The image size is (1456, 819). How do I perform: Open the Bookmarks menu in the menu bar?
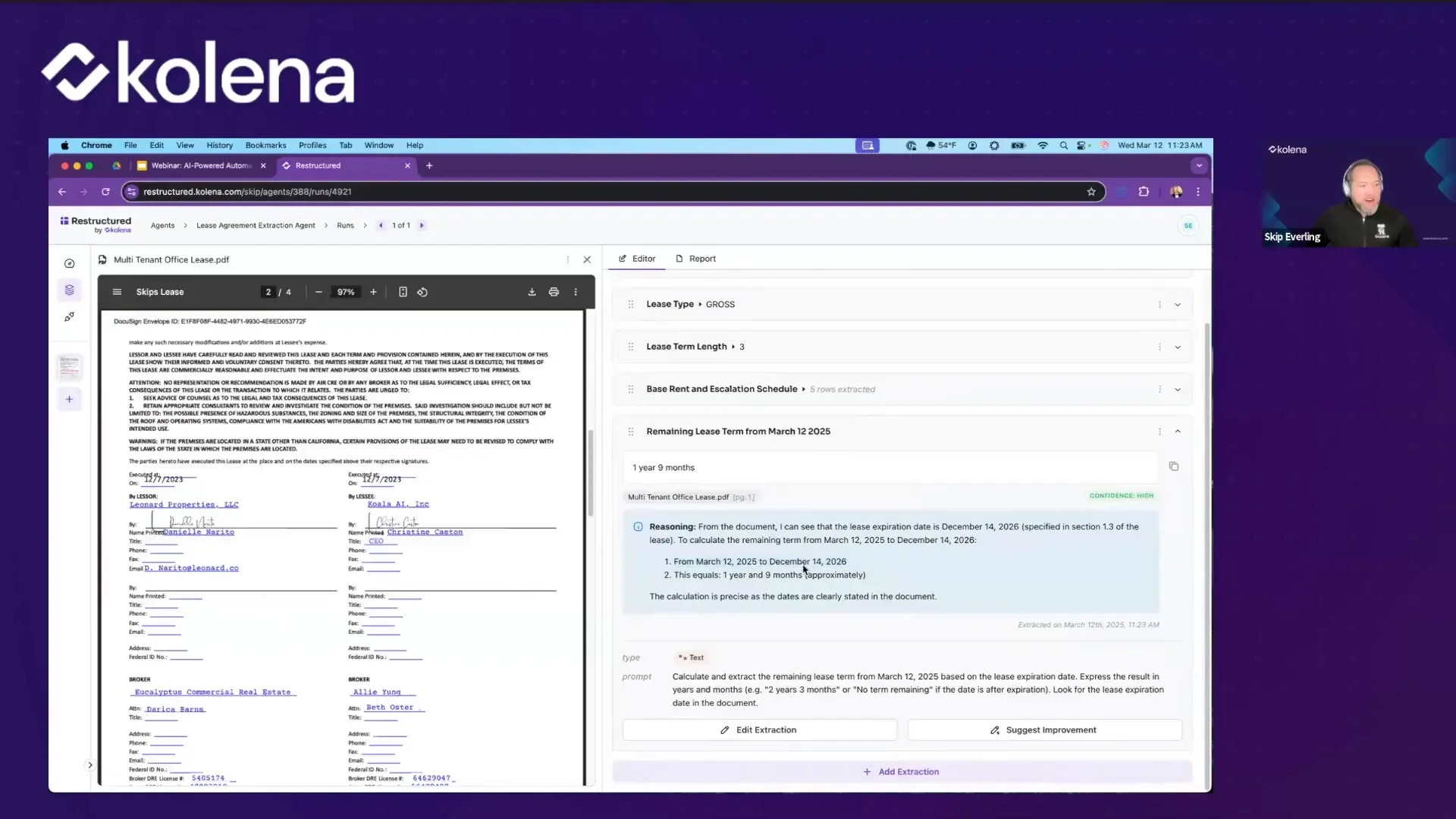265,145
